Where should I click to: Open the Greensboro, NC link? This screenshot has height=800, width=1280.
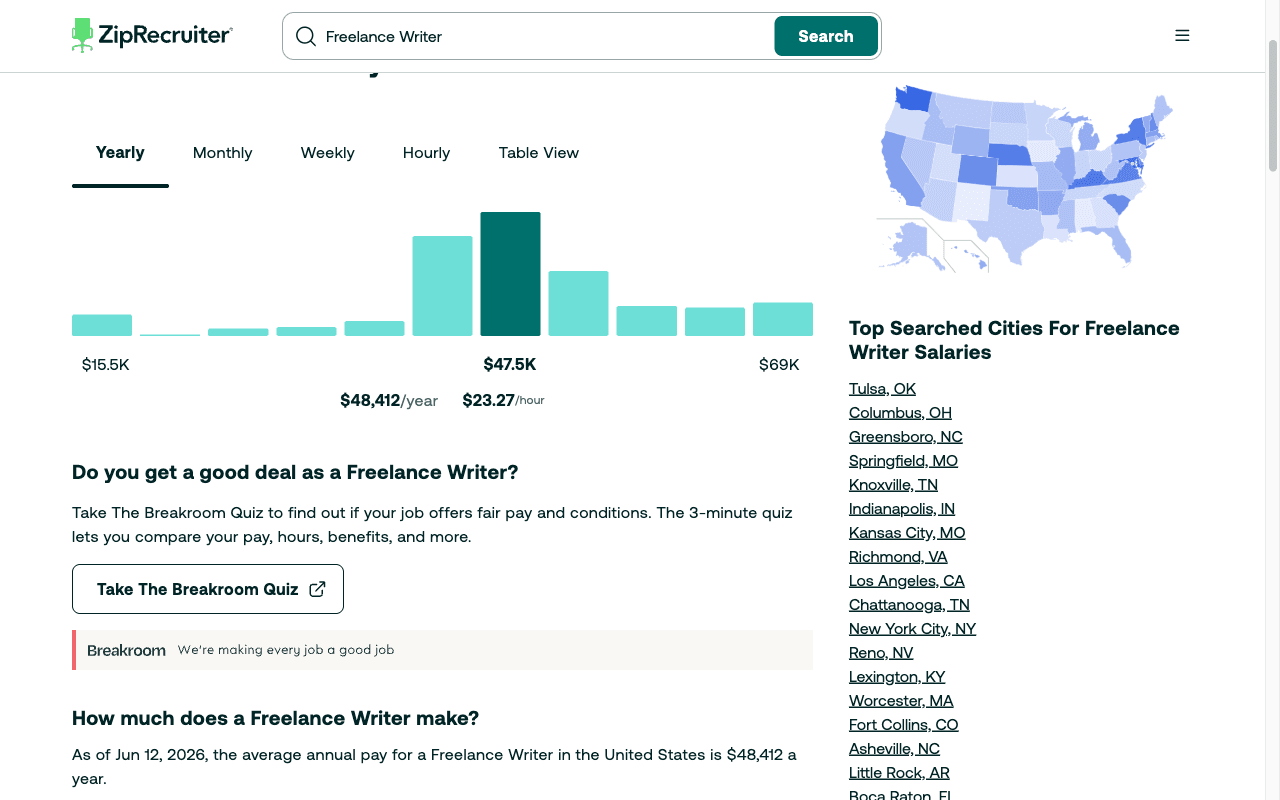tap(906, 436)
